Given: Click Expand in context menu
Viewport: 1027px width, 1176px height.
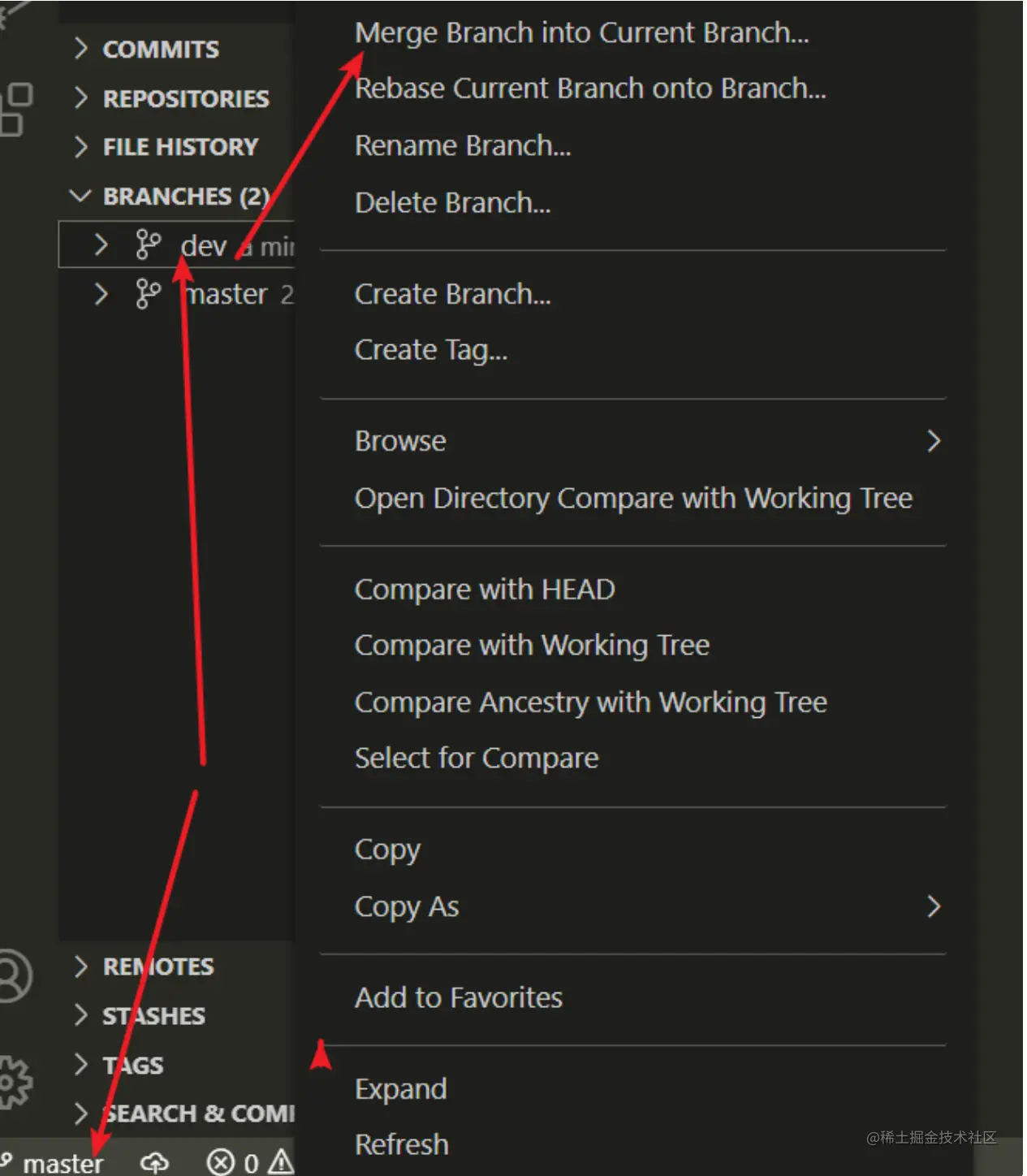Looking at the screenshot, I should pyautogui.click(x=400, y=1089).
